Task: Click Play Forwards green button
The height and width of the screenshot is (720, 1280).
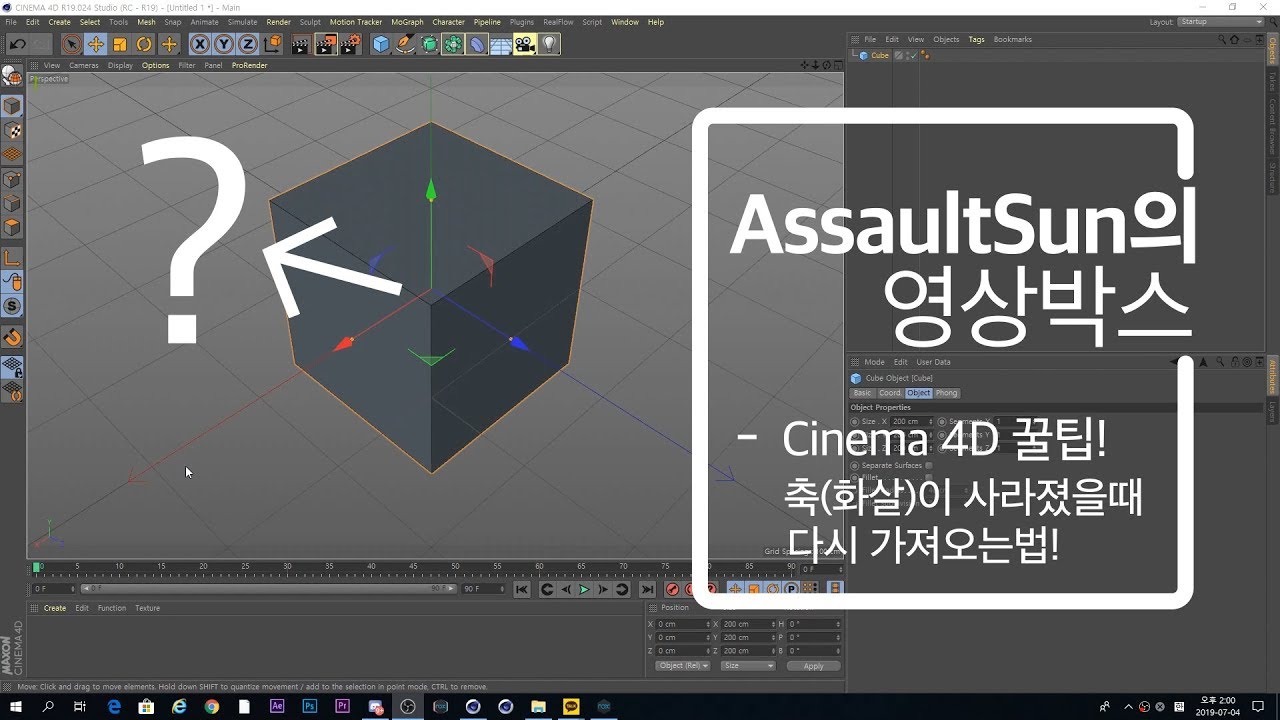Action: (585, 590)
